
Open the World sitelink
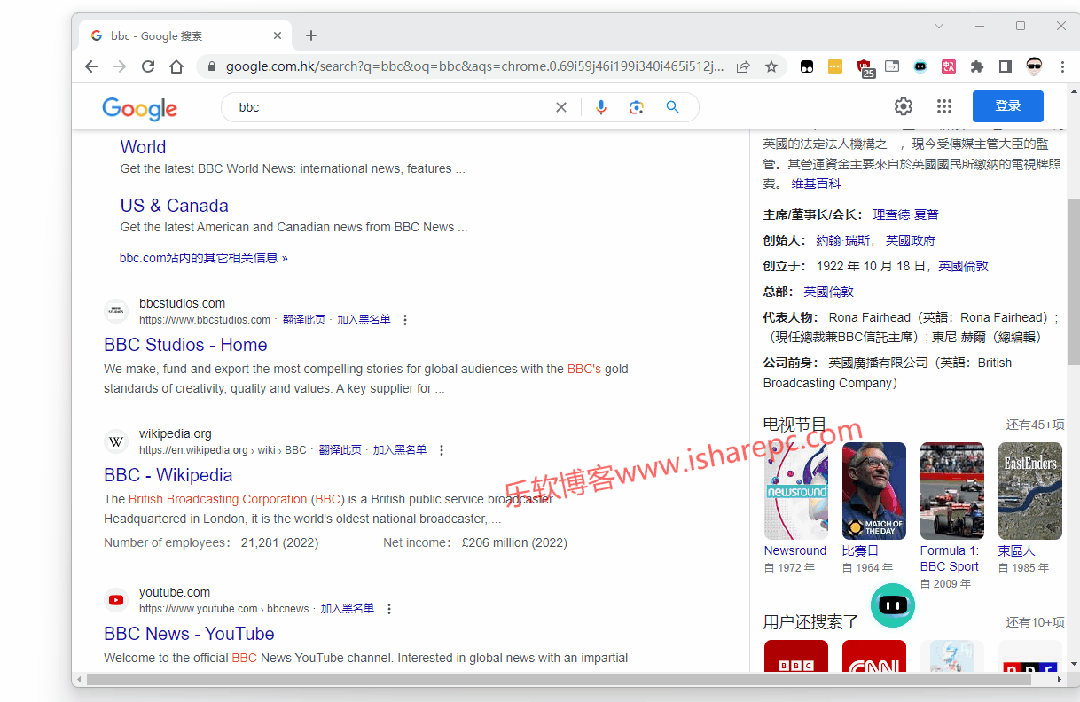(143, 147)
